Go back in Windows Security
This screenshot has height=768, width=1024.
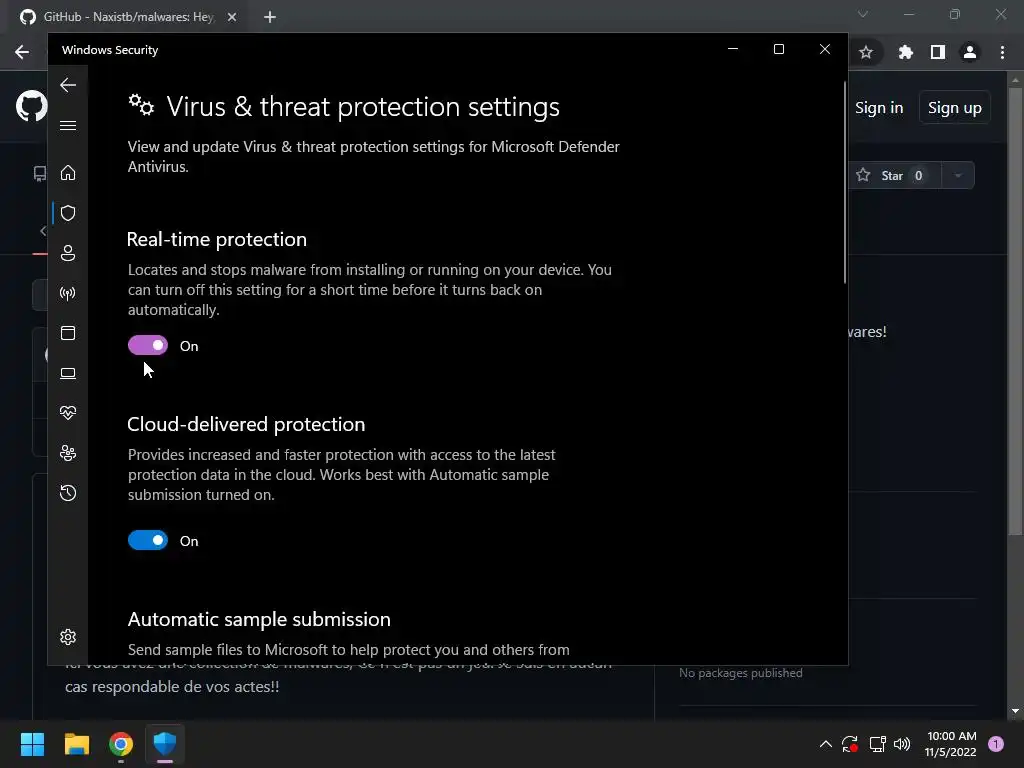pos(68,85)
